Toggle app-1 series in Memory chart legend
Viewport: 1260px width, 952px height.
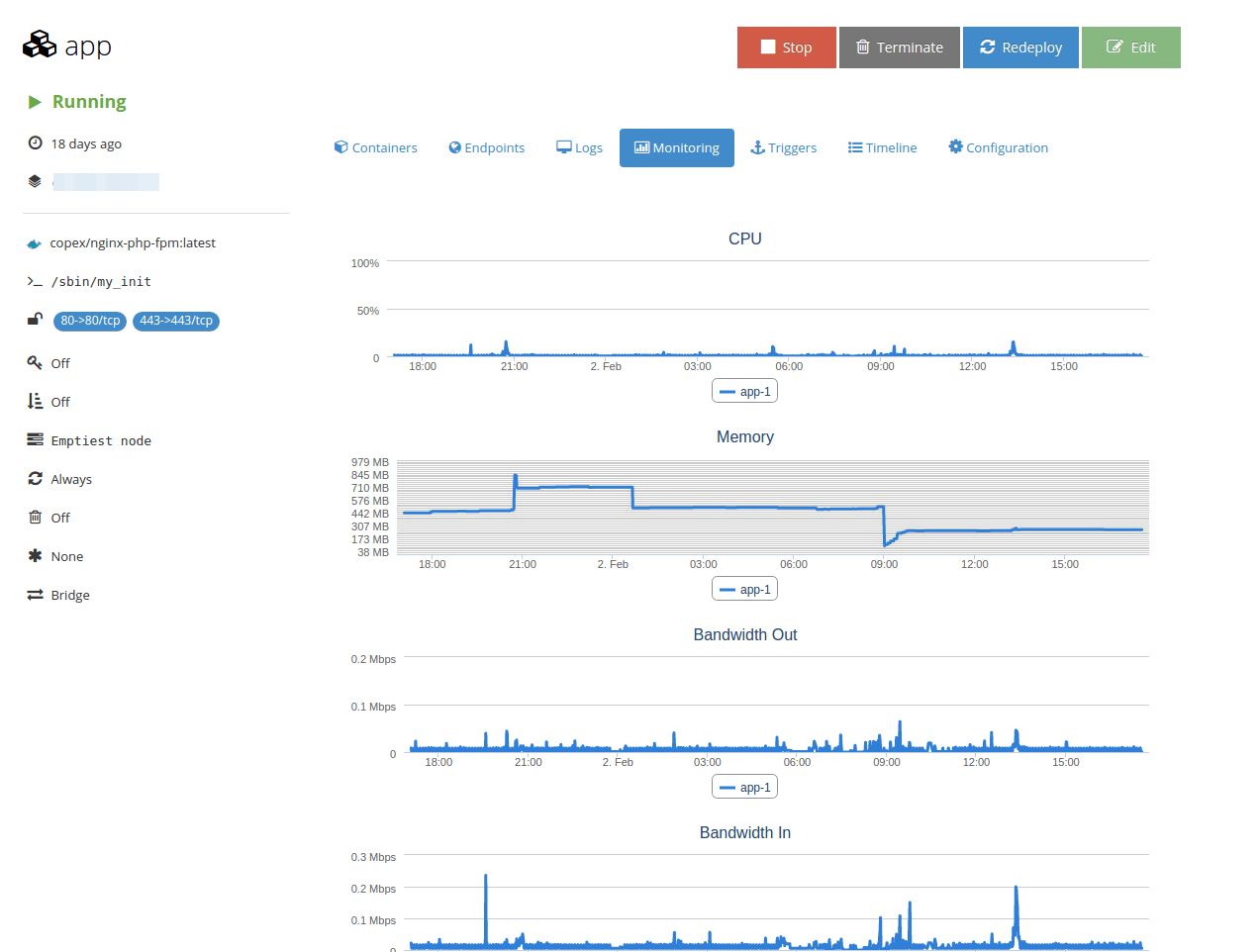point(744,589)
